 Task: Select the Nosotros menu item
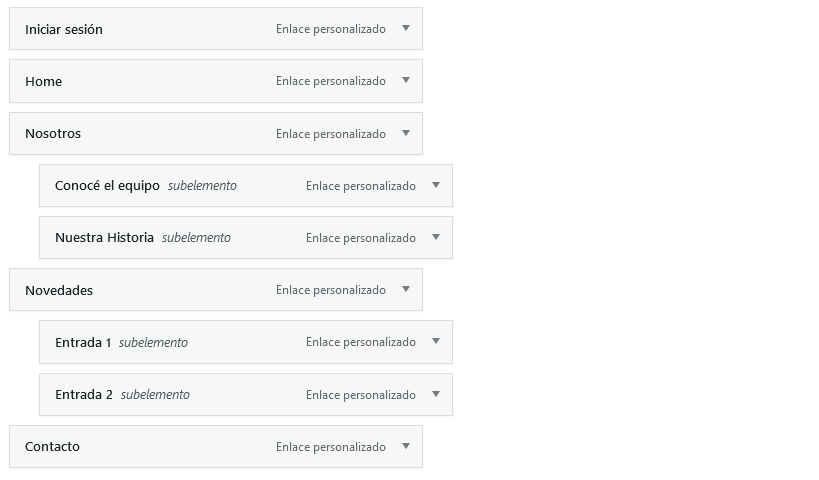(53, 133)
